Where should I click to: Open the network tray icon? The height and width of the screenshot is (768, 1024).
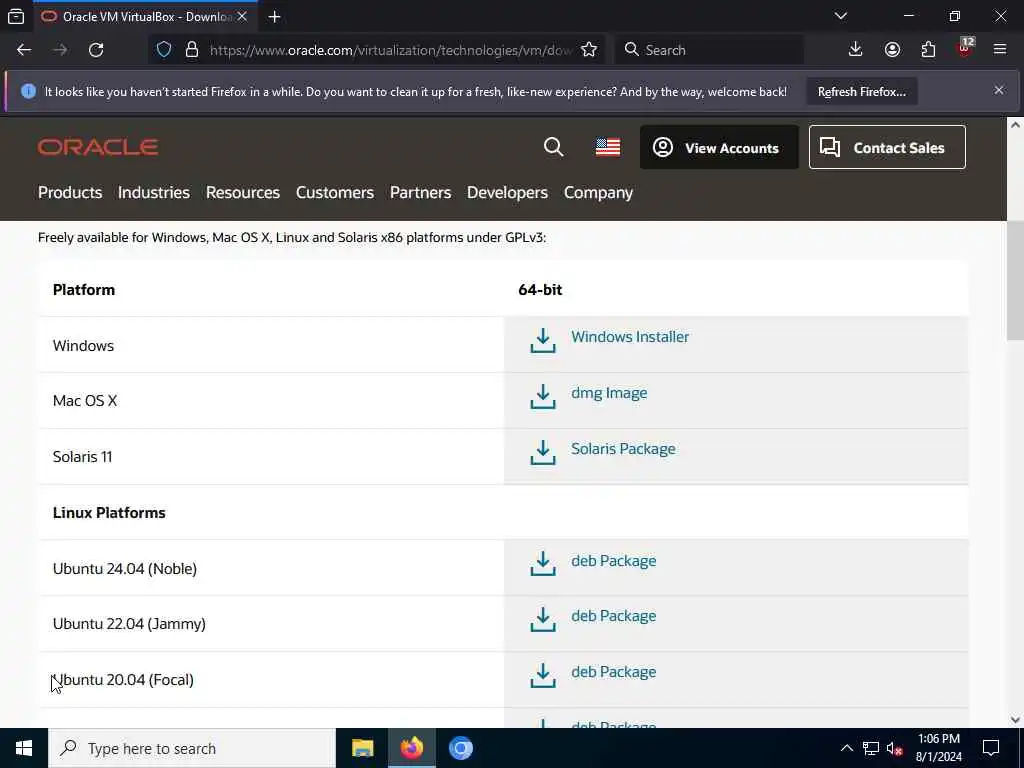pyautogui.click(x=871, y=748)
